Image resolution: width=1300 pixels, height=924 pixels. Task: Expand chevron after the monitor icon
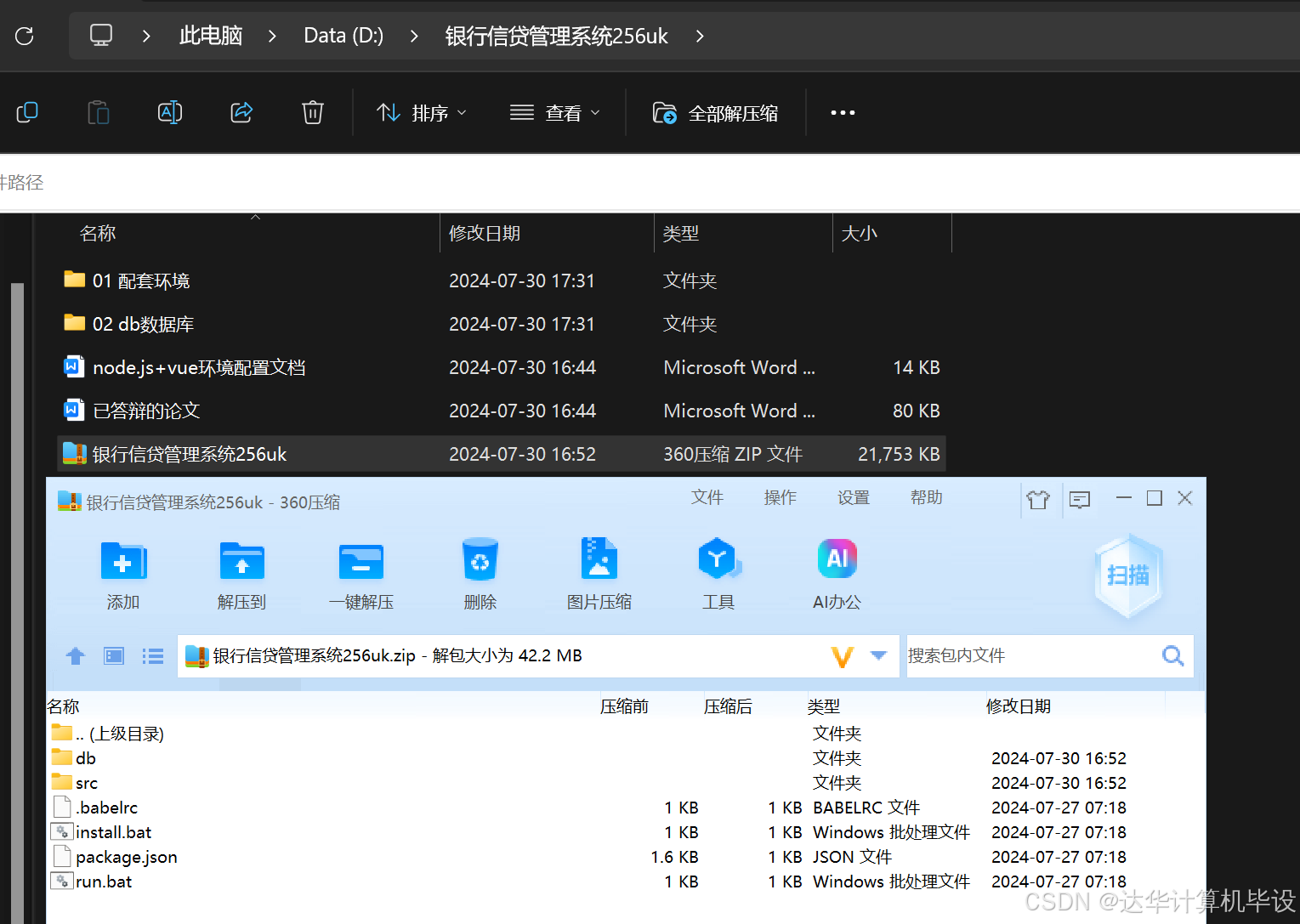pyautogui.click(x=146, y=36)
